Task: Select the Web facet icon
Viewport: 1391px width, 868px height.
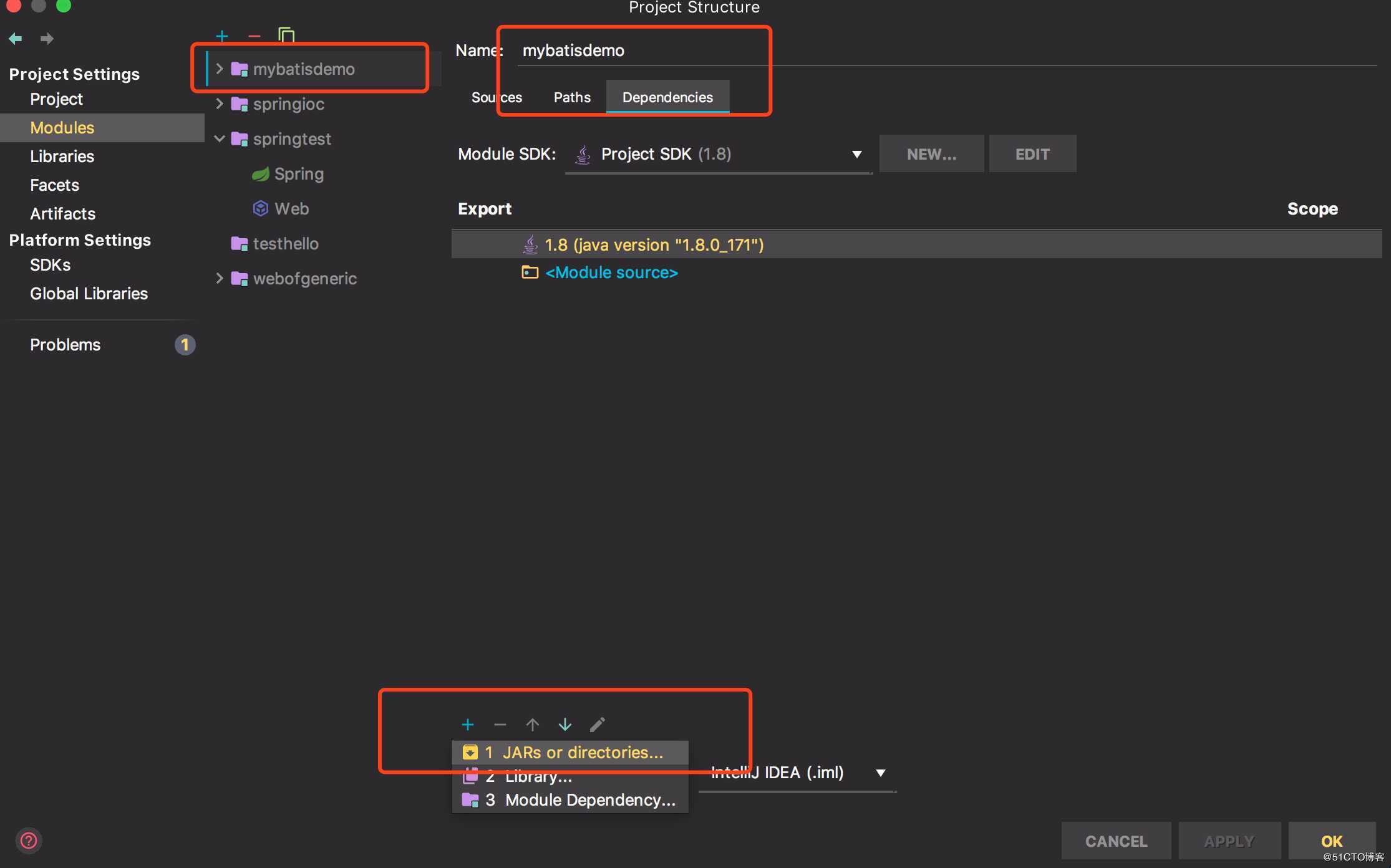Action: (x=261, y=208)
